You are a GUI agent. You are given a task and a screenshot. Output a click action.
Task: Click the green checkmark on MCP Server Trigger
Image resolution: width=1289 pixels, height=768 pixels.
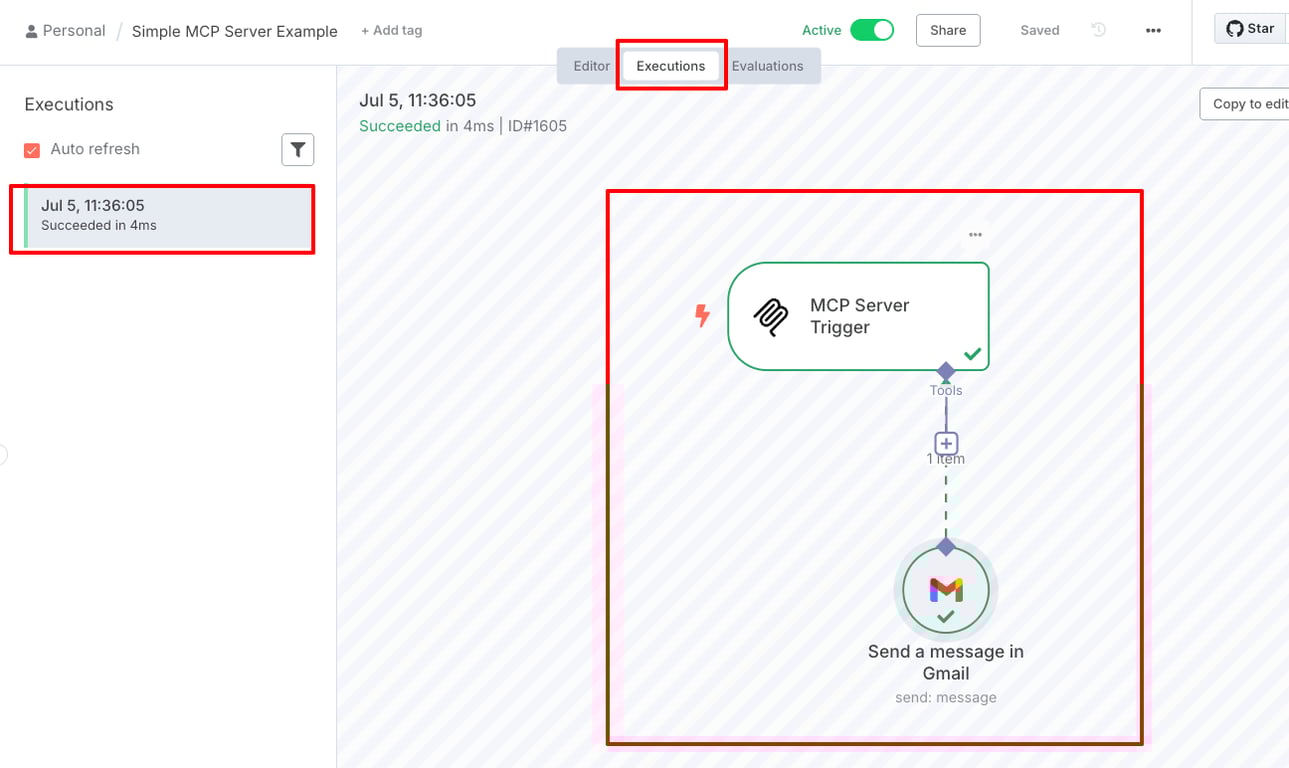pos(972,354)
